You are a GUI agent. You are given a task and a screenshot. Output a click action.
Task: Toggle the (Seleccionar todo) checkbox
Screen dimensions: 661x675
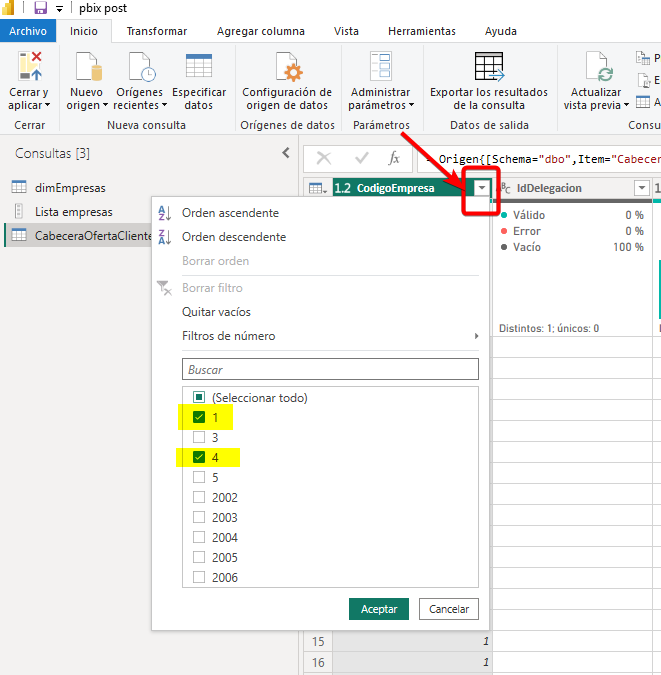[x=199, y=397]
